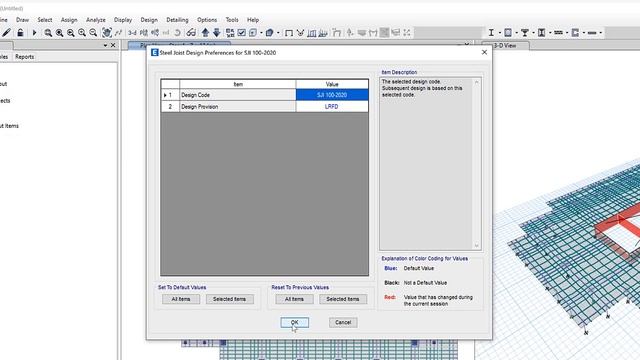Image resolution: width=640 pixels, height=360 pixels.
Task: Click scroll-up arrow in Item Description box
Action: click(476, 82)
